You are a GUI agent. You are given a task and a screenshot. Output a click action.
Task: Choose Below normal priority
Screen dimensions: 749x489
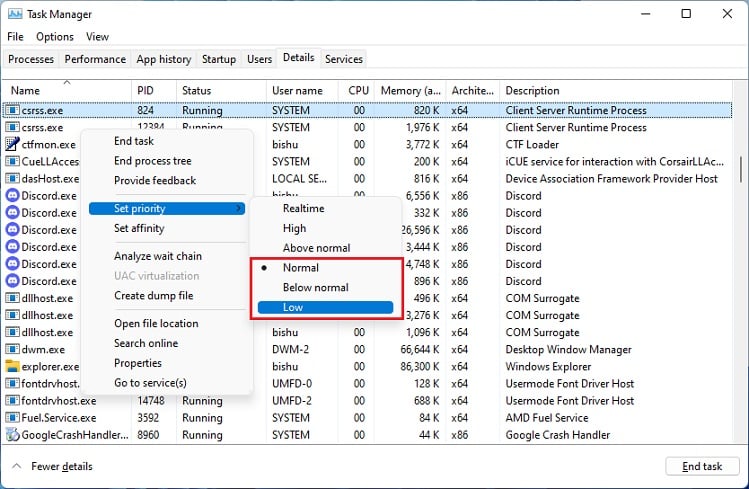pos(315,288)
